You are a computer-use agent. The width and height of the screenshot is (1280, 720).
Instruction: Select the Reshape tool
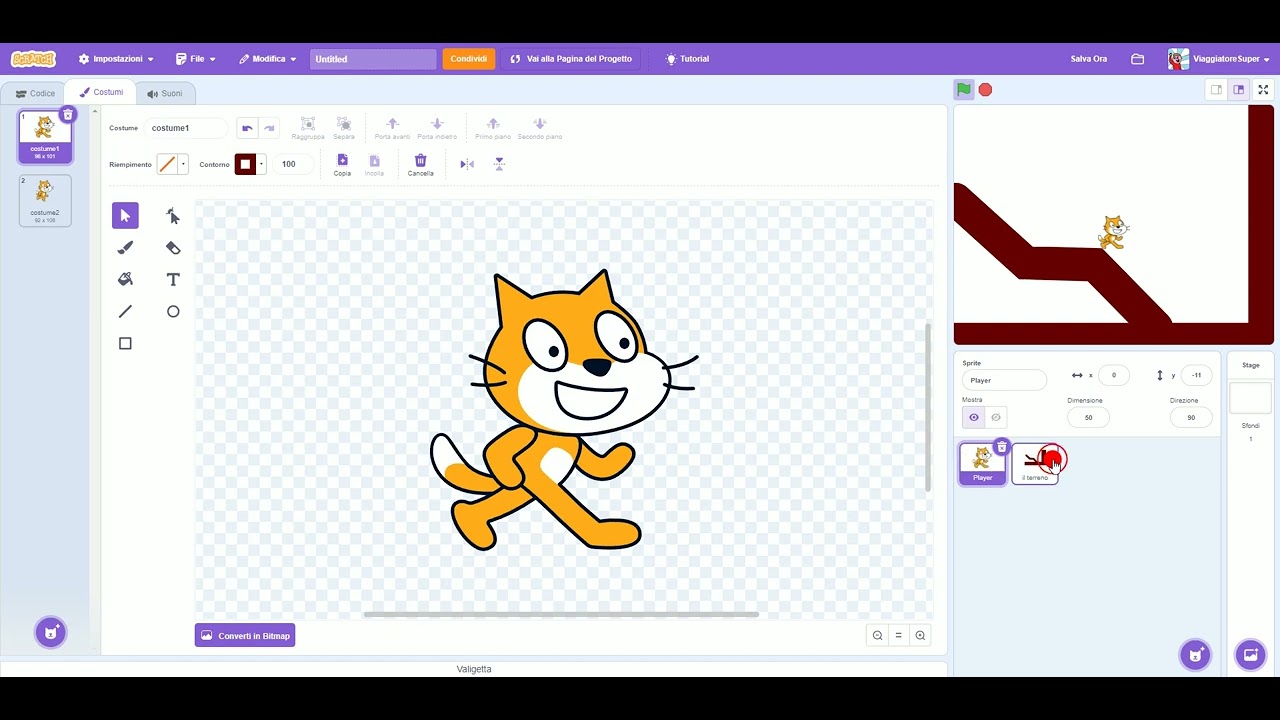173,216
